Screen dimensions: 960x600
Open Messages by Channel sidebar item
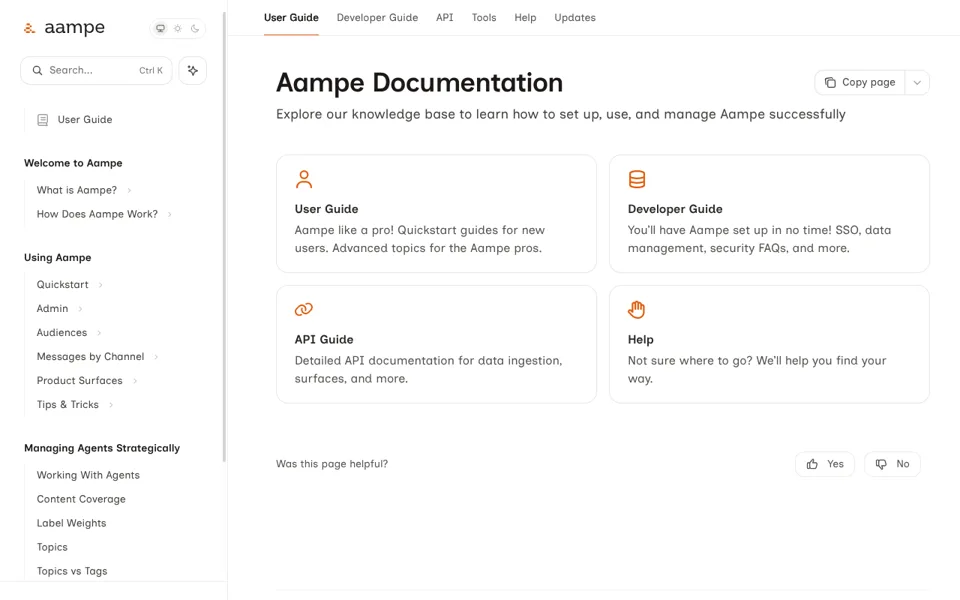point(91,356)
